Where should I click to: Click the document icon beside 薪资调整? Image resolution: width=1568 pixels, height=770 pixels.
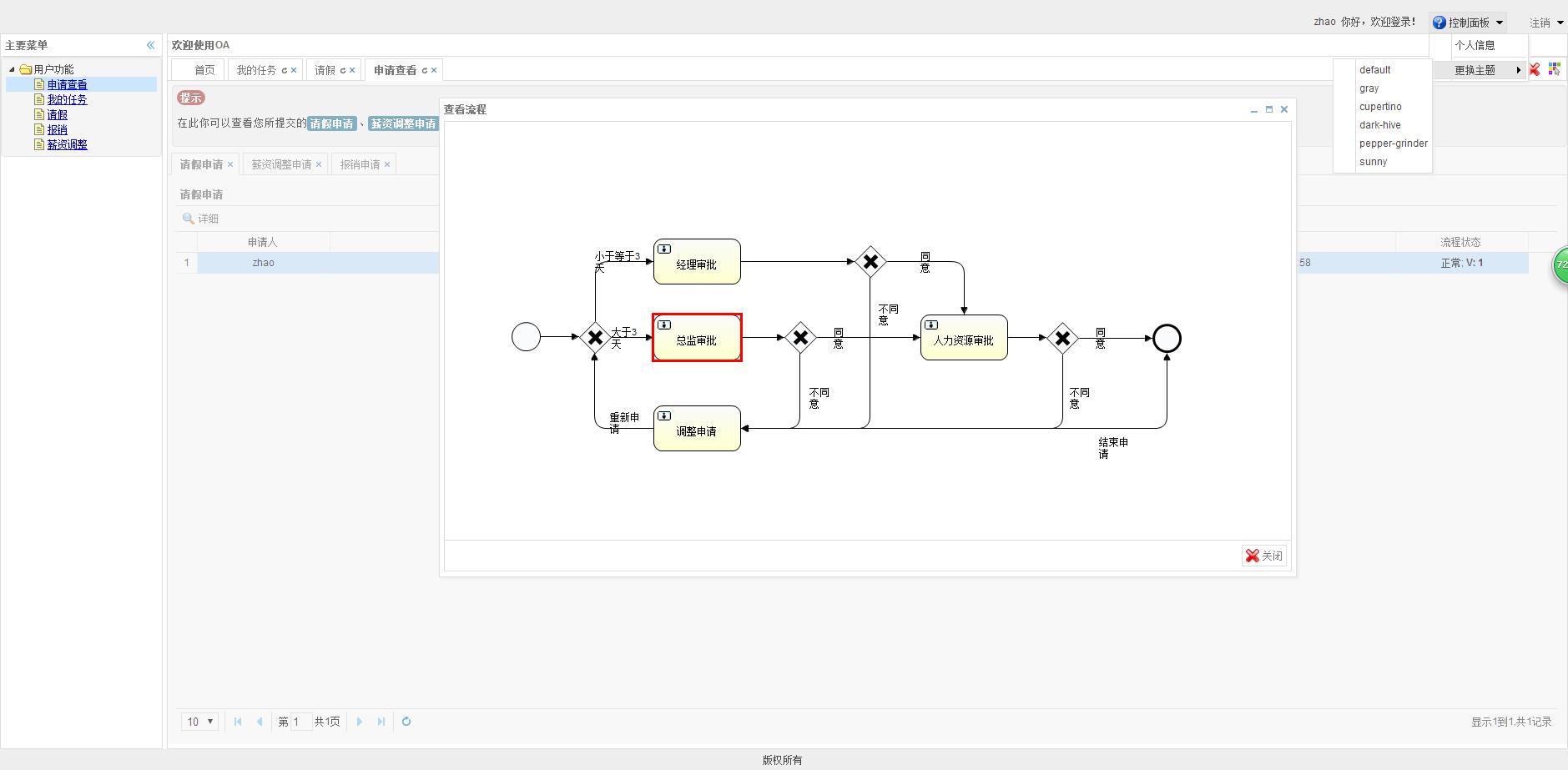pyautogui.click(x=39, y=144)
